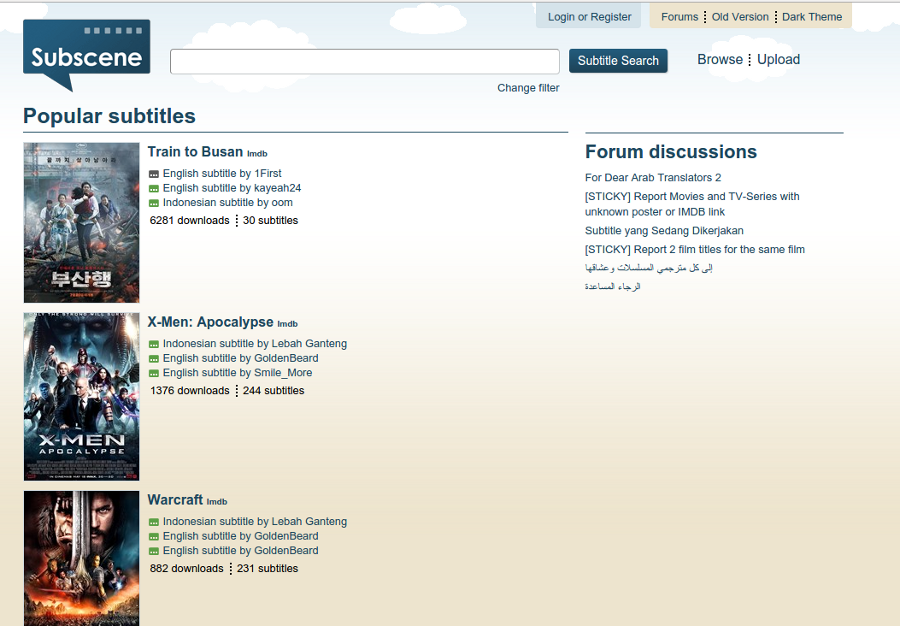The height and width of the screenshot is (626, 900).
Task: Open English subtitle by Smile_More
Action: coord(238,372)
